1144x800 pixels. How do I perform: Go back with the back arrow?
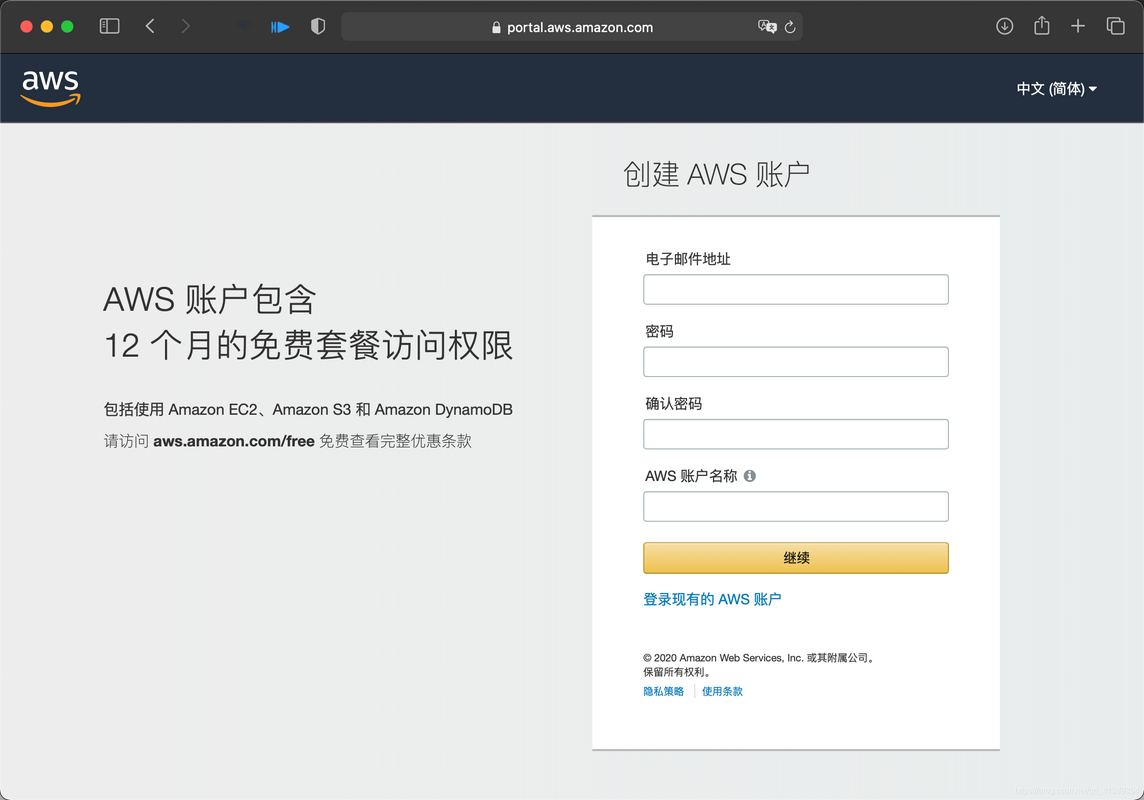pyautogui.click(x=150, y=26)
